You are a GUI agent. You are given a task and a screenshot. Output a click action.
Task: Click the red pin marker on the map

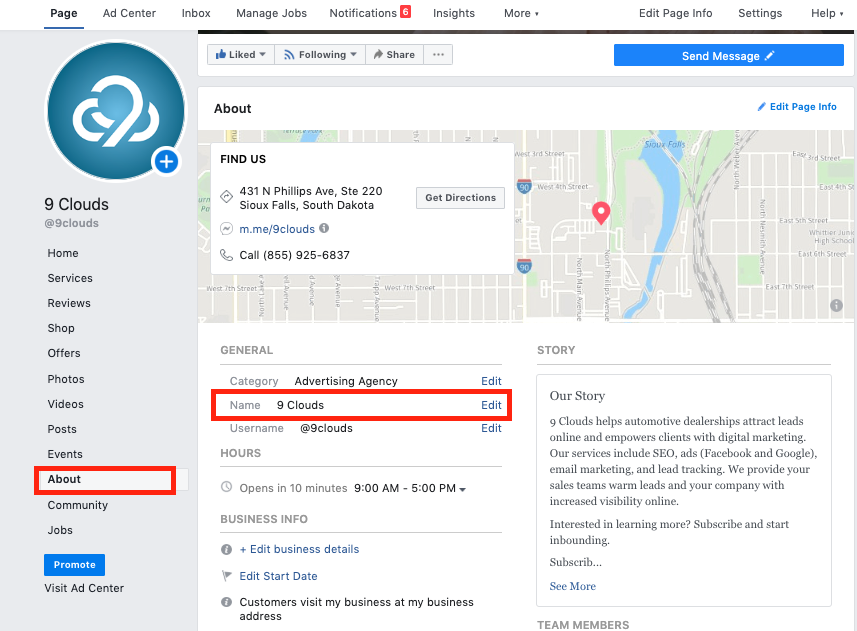pyautogui.click(x=601, y=212)
